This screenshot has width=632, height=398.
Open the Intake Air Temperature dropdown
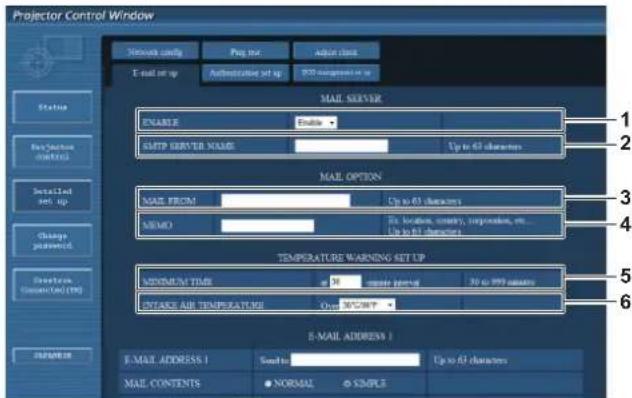click(x=367, y=305)
